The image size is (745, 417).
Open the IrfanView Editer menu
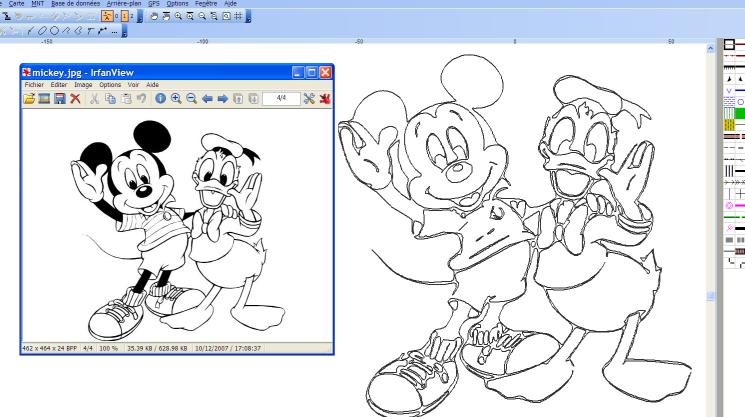click(59, 85)
